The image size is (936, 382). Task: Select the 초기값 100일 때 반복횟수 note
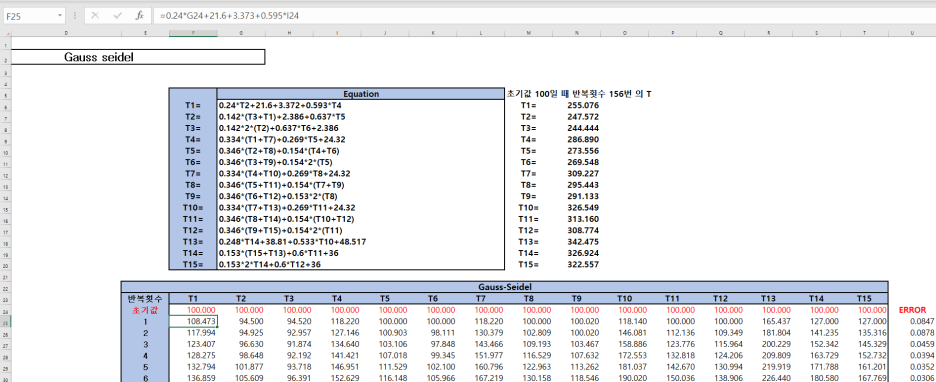(x=579, y=94)
